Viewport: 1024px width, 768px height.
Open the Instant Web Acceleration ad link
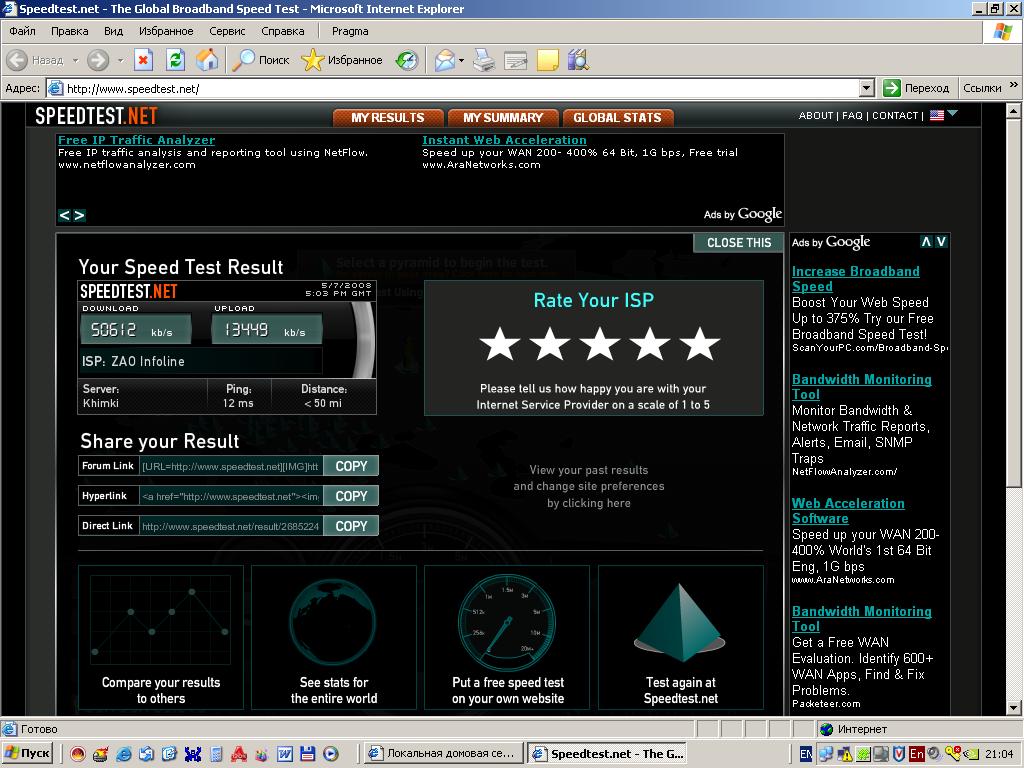tap(504, 140)
